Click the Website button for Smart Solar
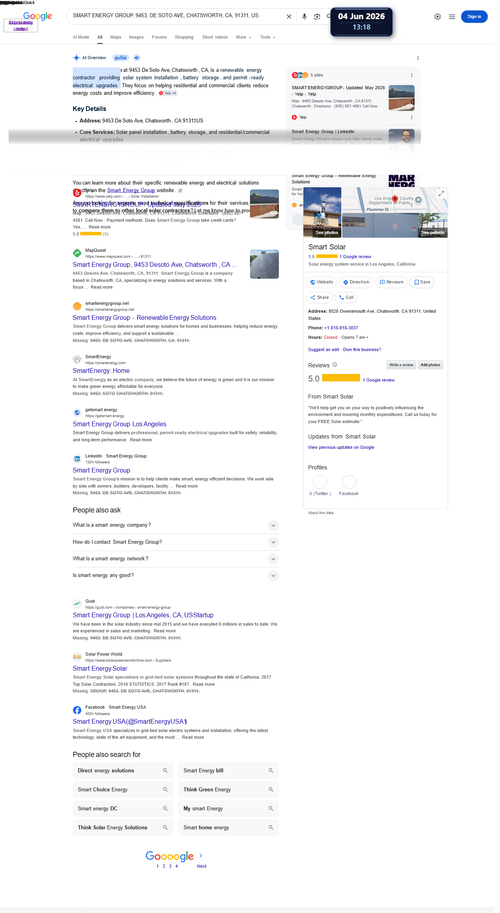This screenshot has height=913, width=500. point(322,282)
